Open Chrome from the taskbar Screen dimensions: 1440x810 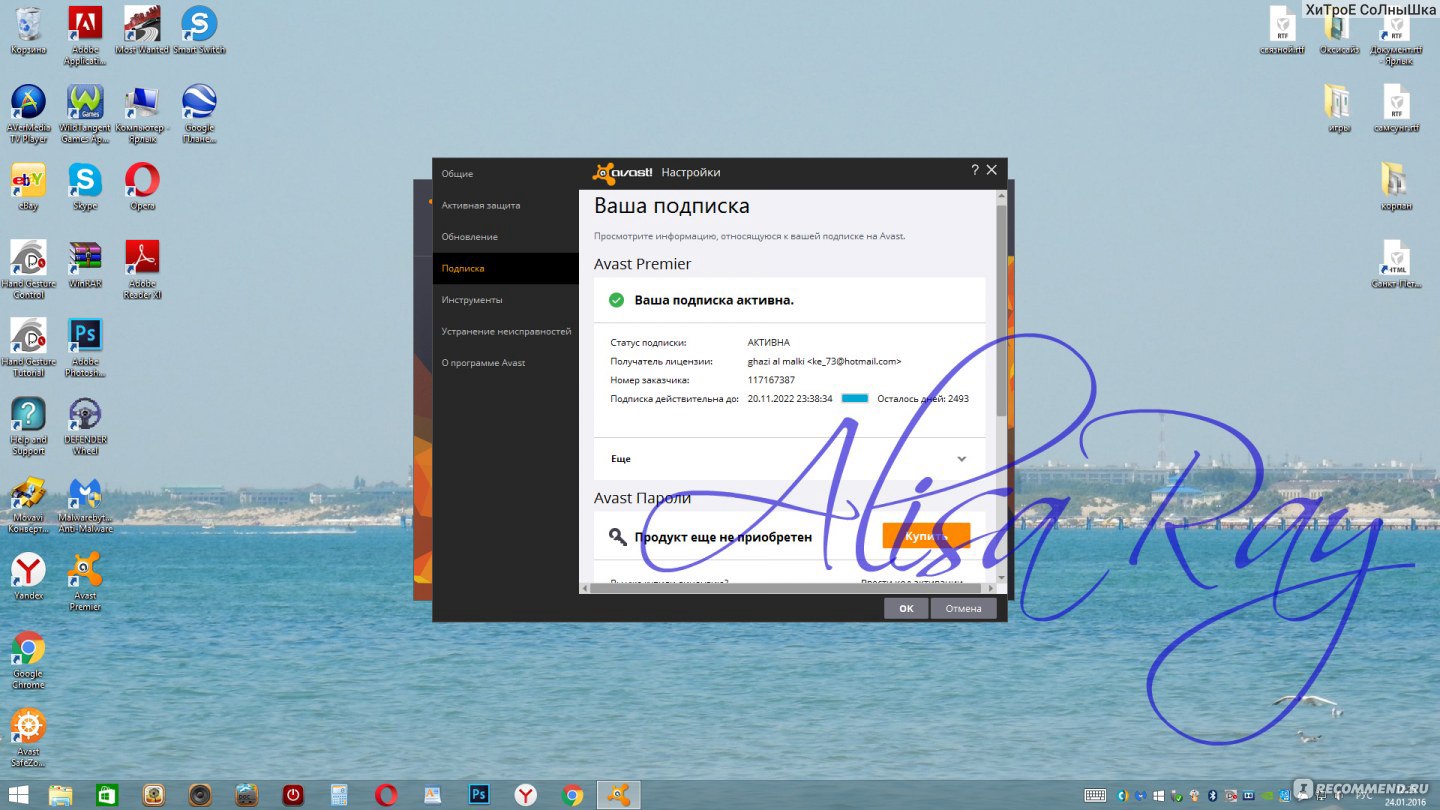click(572, 795)
